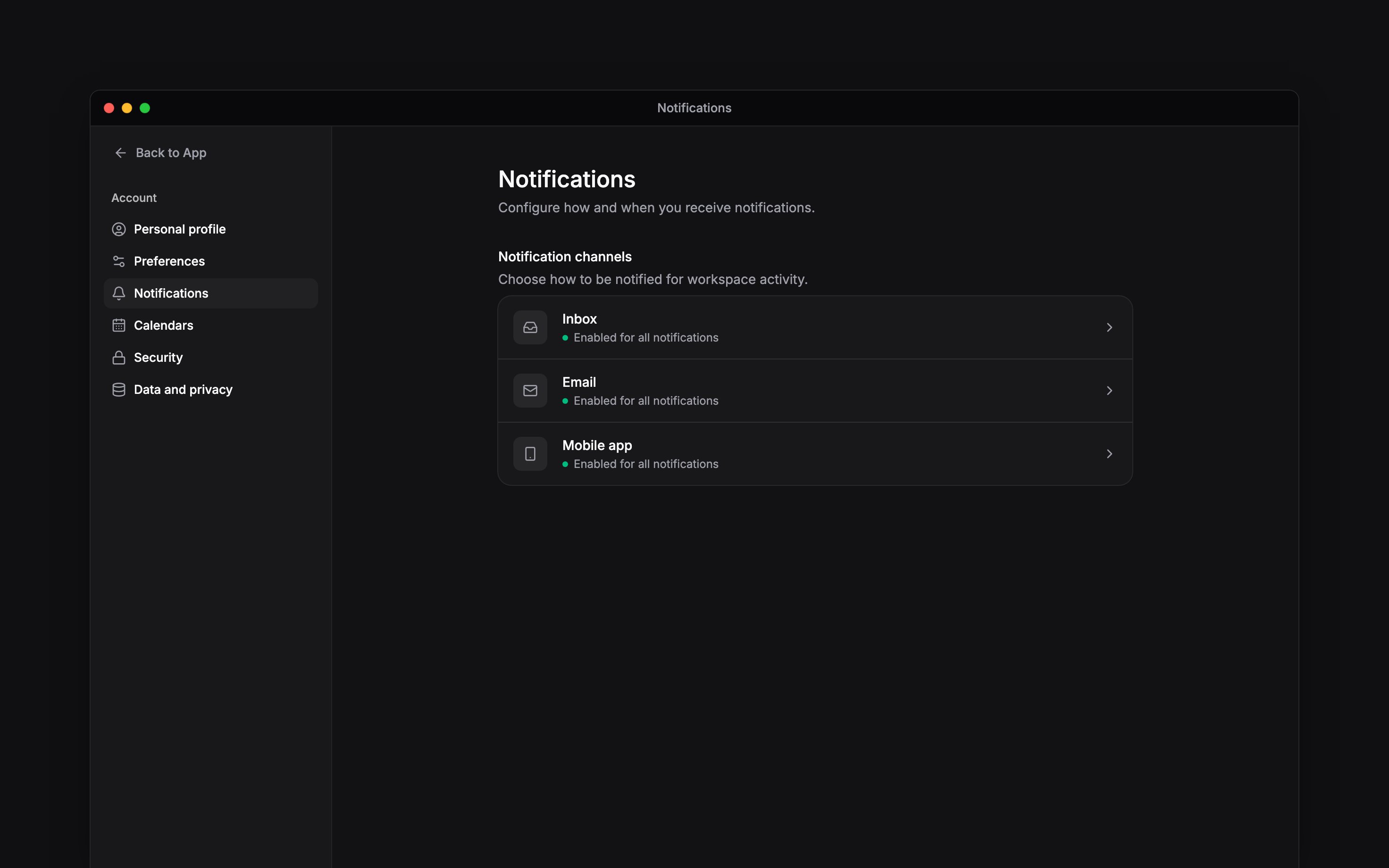Open the Preferences section
Image resolution: width=1389 pixels, height=868 pixels.
pyautogui.click(x=210, y=261)
